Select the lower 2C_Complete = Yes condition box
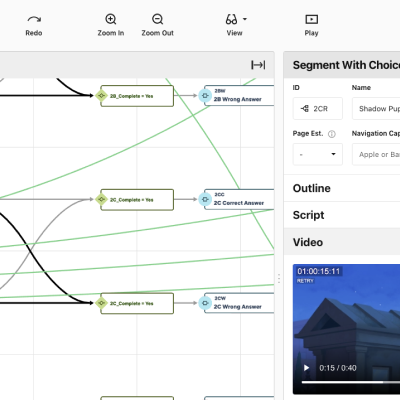Screen dimensions: 400x400 point(137,303)
